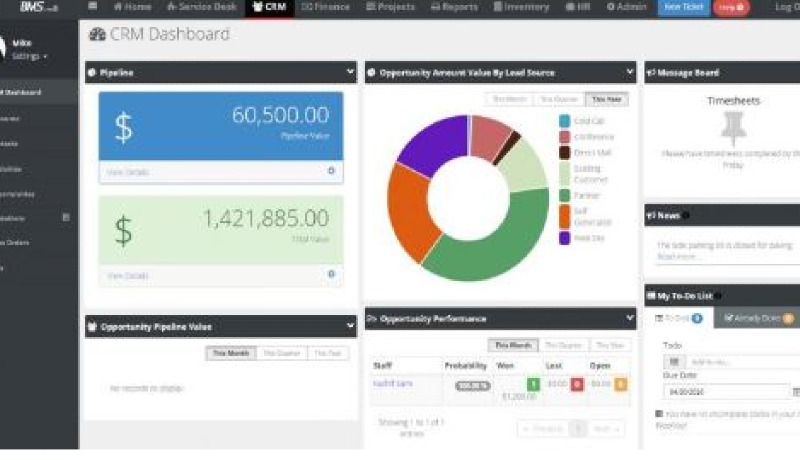The height and width of the screenshot is (460, 800).
Task: Click the Due Date input field
Action: pyautogui.click(x=726, y=392)
